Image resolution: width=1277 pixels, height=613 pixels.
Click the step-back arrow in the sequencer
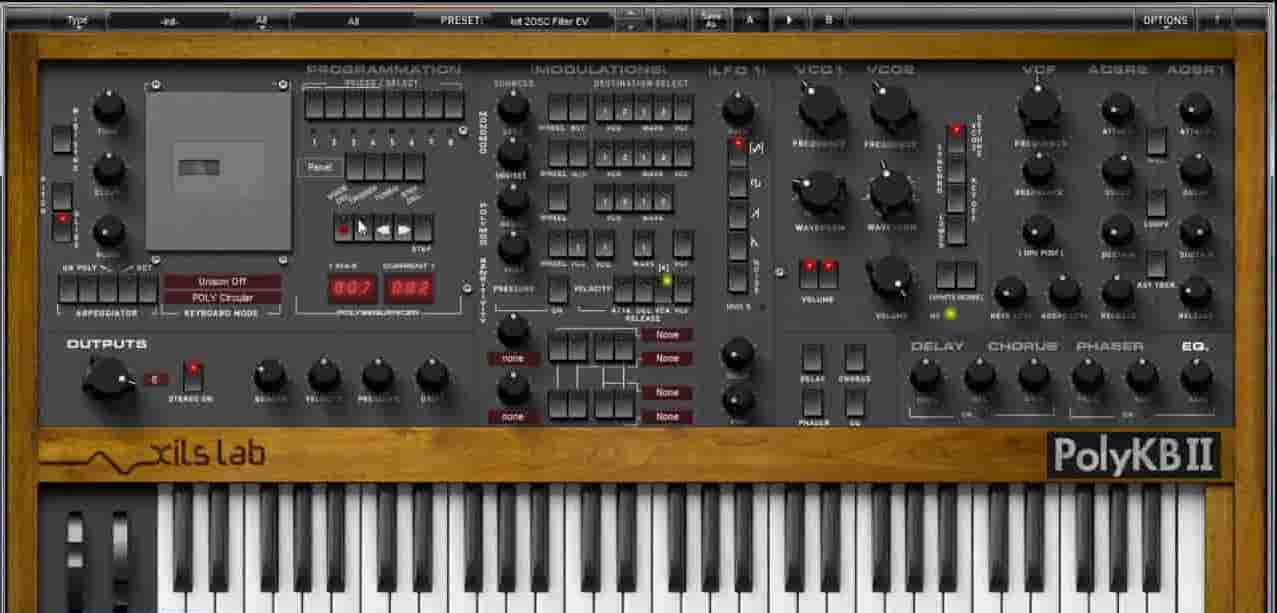[383, 228]
